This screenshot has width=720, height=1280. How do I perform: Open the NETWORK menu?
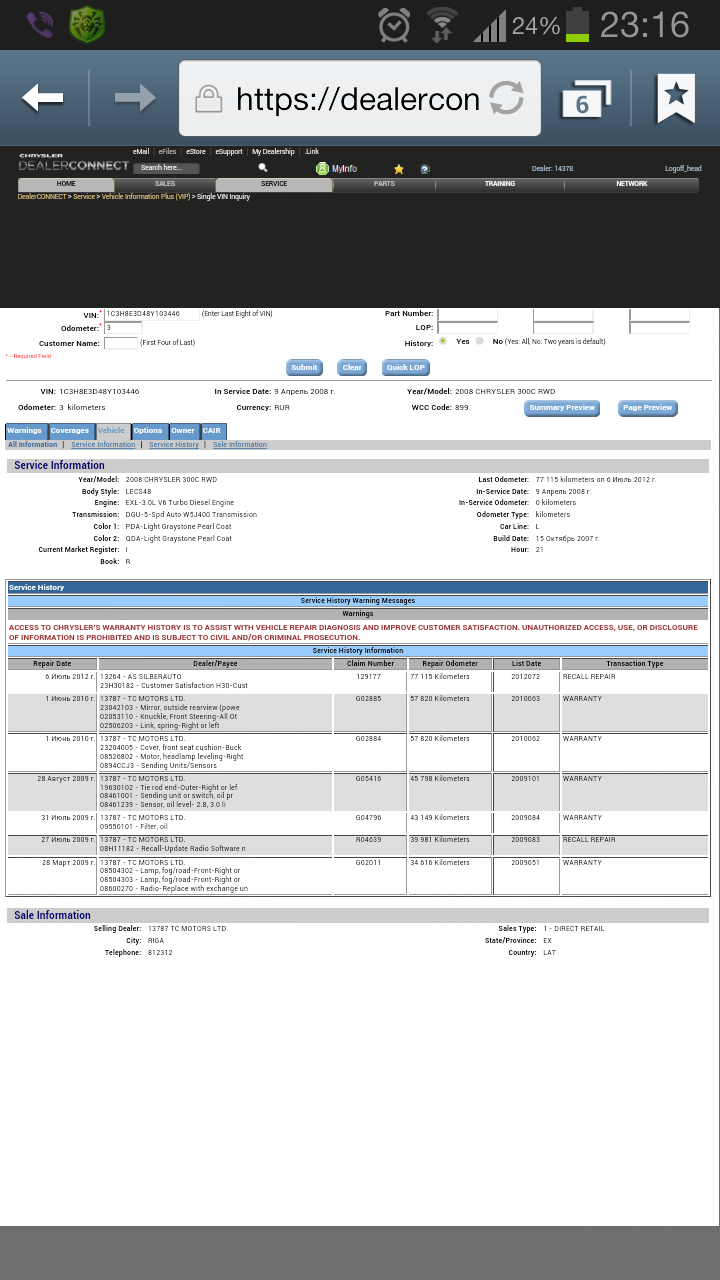[631, 184]
